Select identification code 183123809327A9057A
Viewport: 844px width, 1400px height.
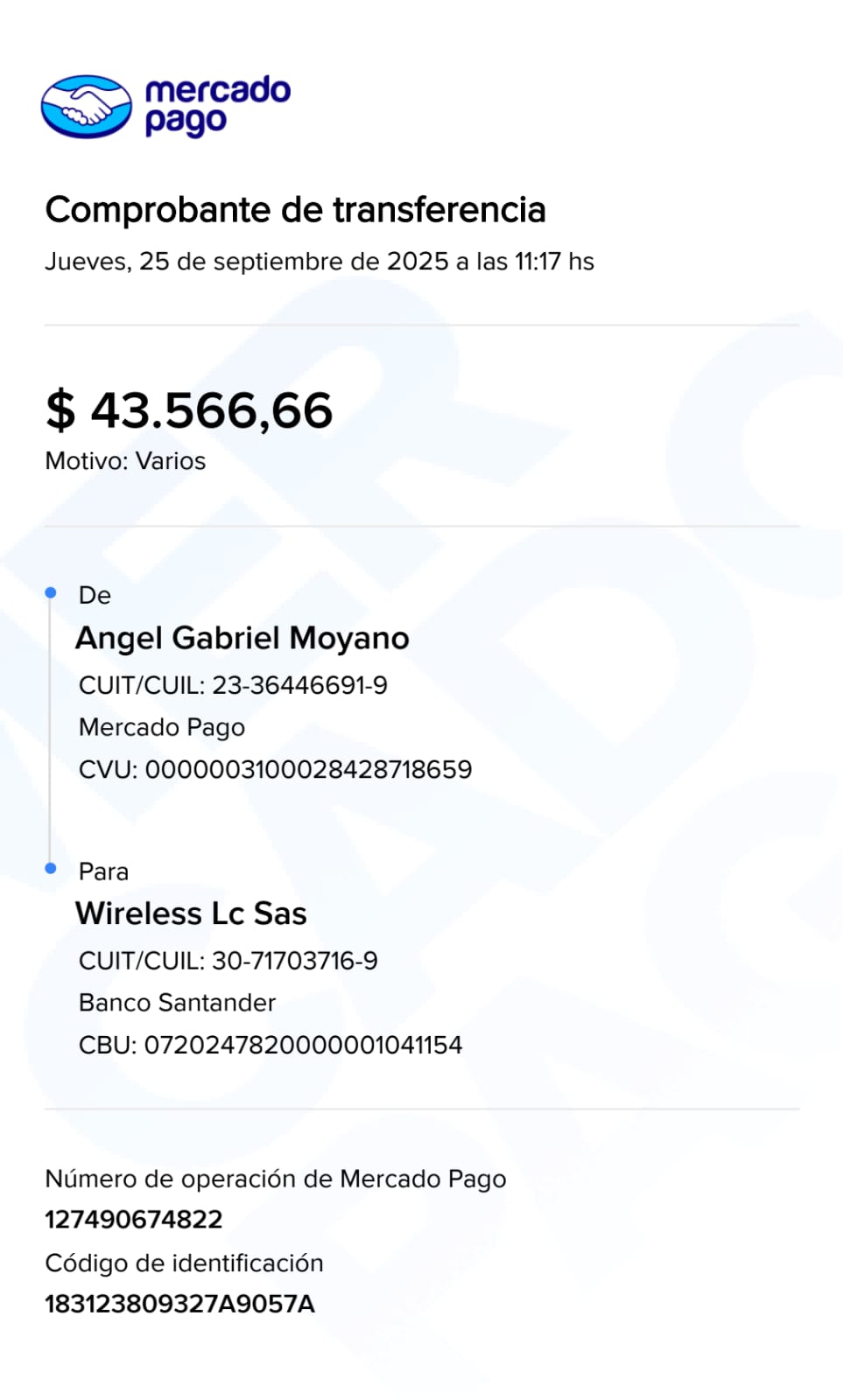click(x=179, y=1304)
